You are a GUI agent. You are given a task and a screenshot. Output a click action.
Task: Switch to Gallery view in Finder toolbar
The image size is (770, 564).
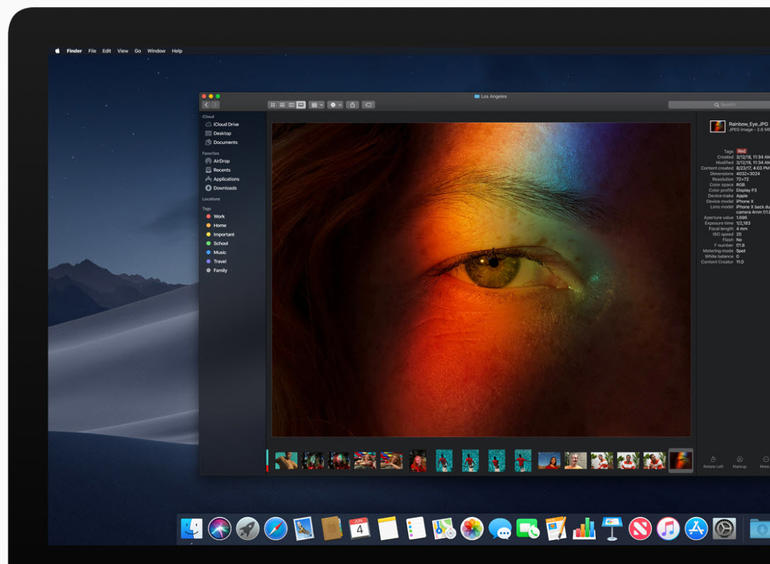(x=301, y=105)
